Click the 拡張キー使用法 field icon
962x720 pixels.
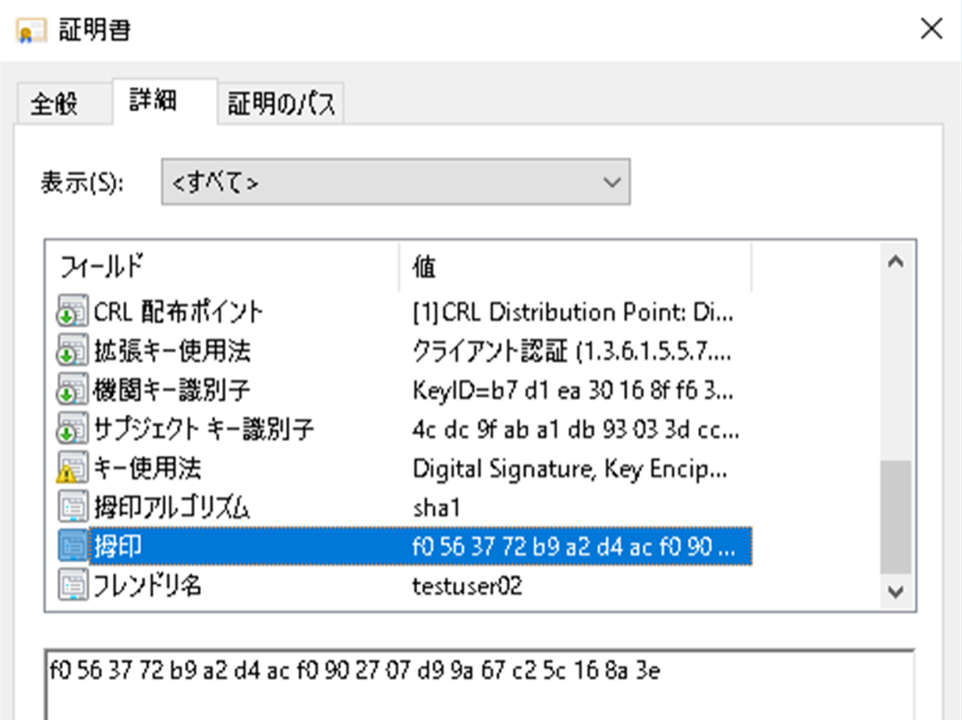click(x=71, y=352)
